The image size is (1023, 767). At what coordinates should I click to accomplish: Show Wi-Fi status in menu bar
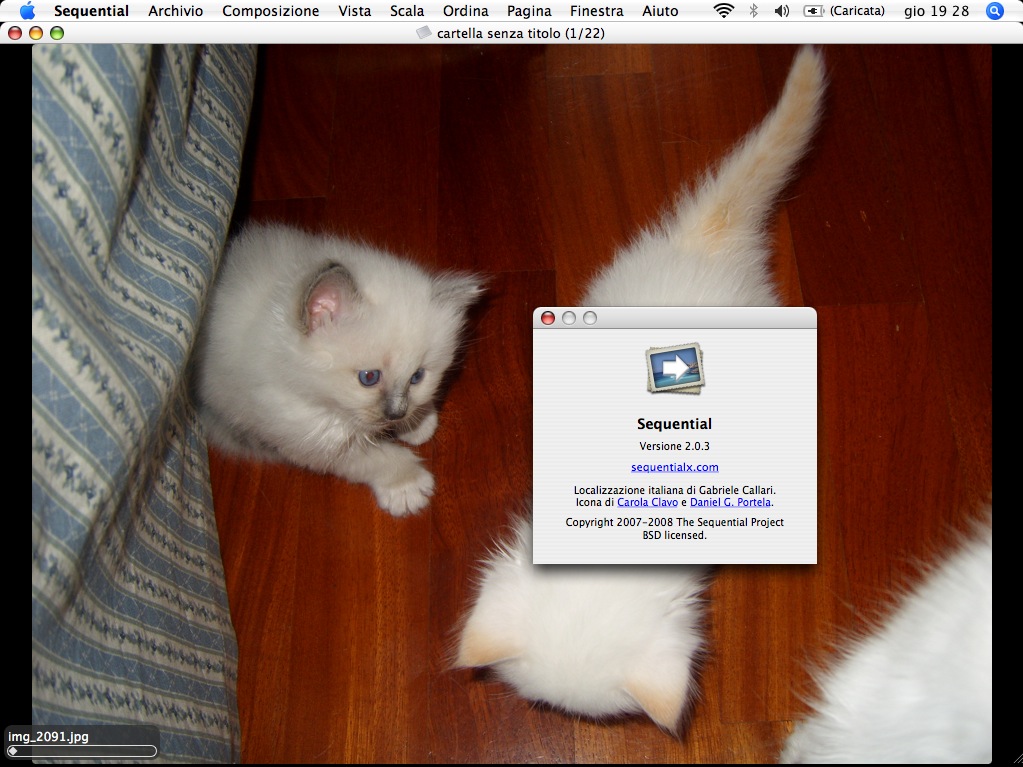[724, 10]
